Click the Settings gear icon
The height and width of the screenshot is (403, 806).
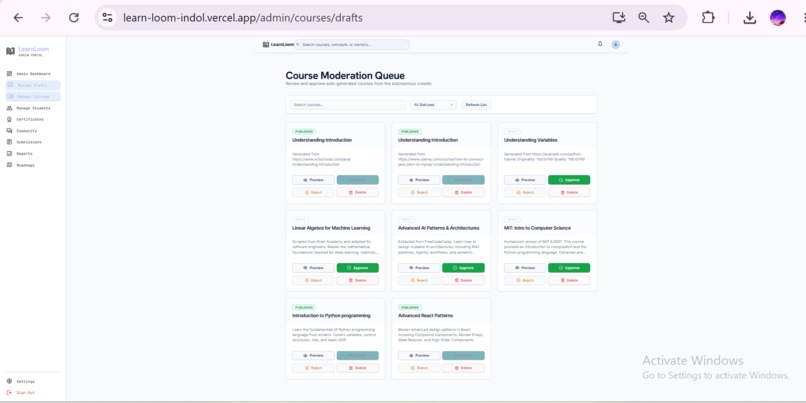tap(9, 381)
